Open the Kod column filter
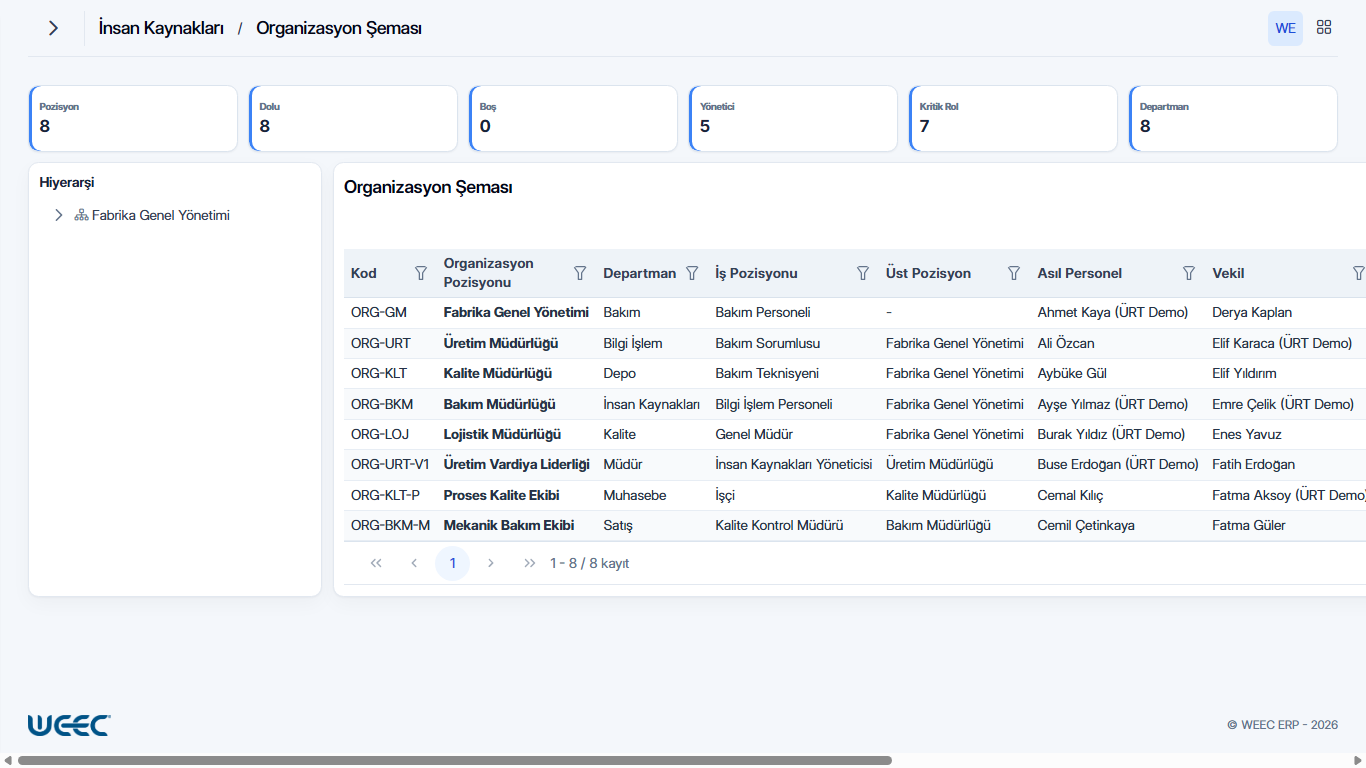The image size is (1366, 768). point(421,273)
